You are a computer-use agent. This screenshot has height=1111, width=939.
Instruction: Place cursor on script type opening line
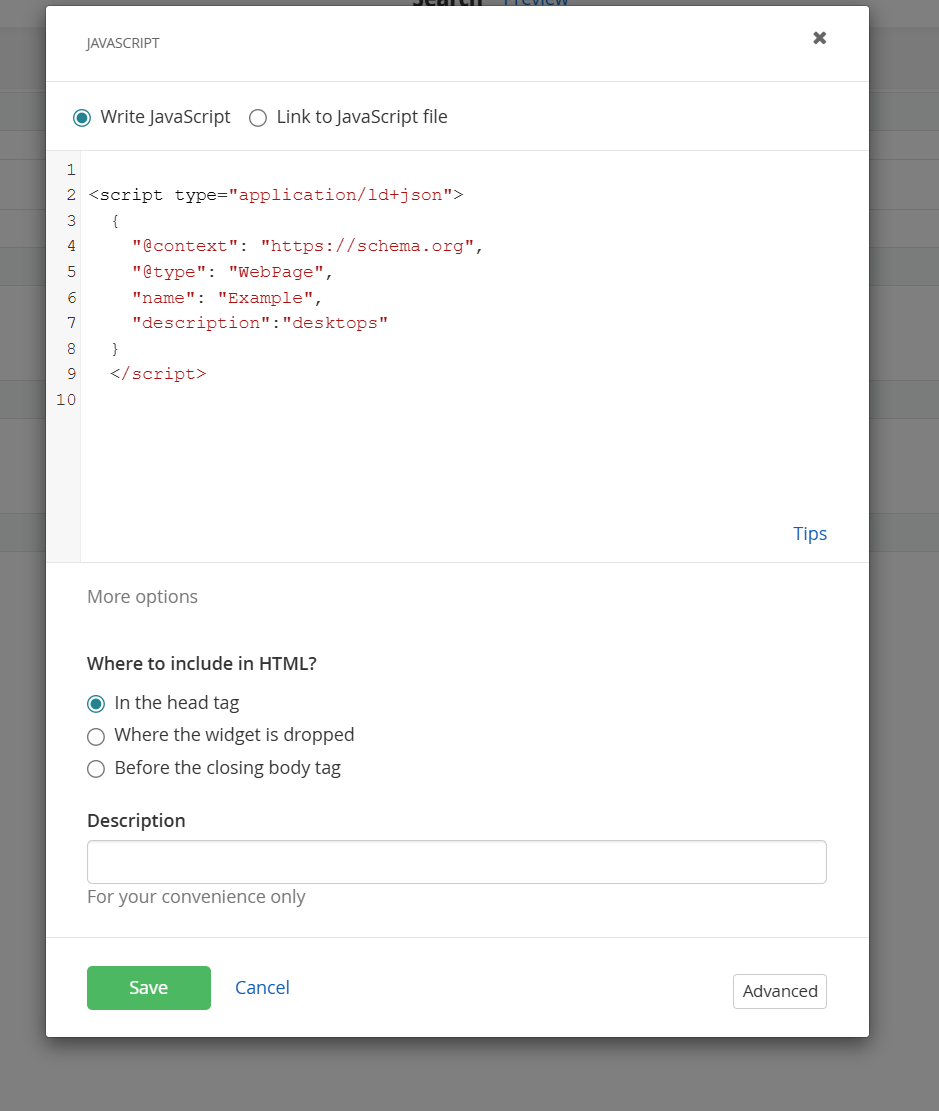point(276,195)
